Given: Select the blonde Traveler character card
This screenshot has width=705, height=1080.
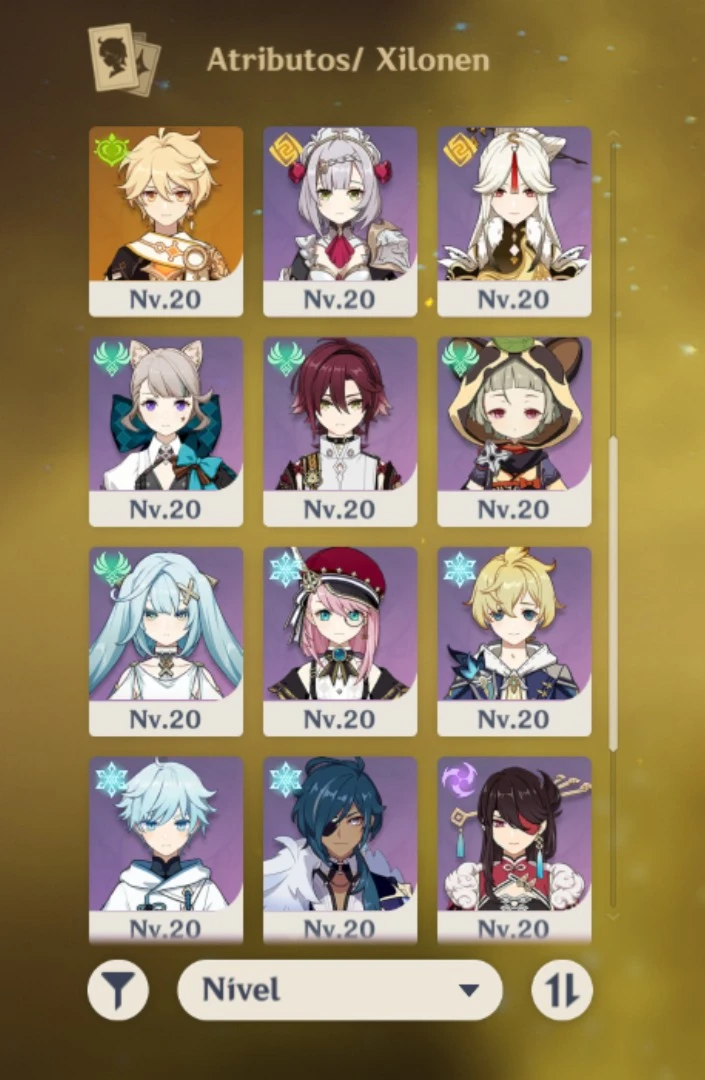Looking at the screenshot, I should [166, 221].
